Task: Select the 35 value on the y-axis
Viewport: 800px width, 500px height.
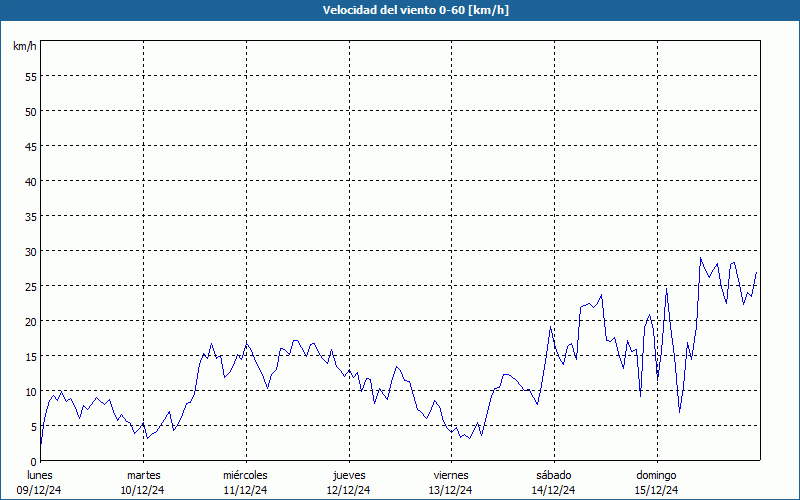Action: (31, 216)
